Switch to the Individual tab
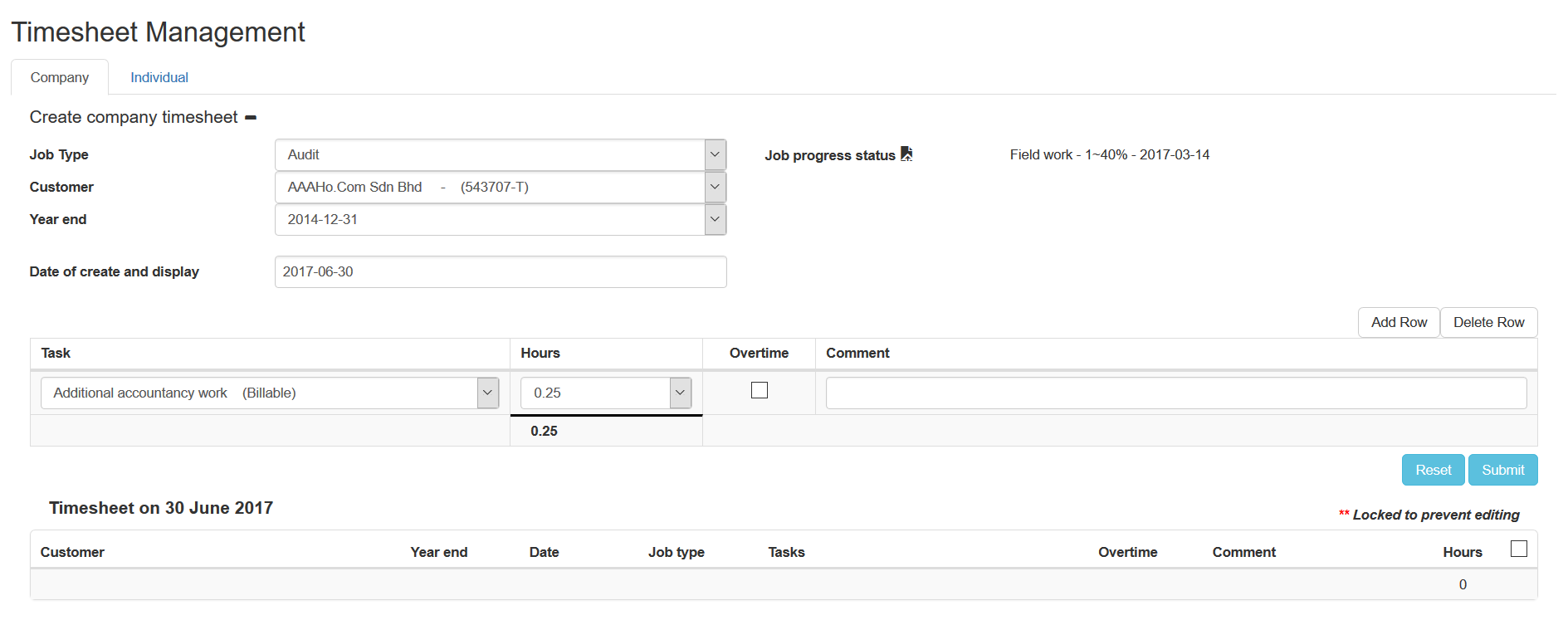 pyautogui.click(x=159, y=77)
